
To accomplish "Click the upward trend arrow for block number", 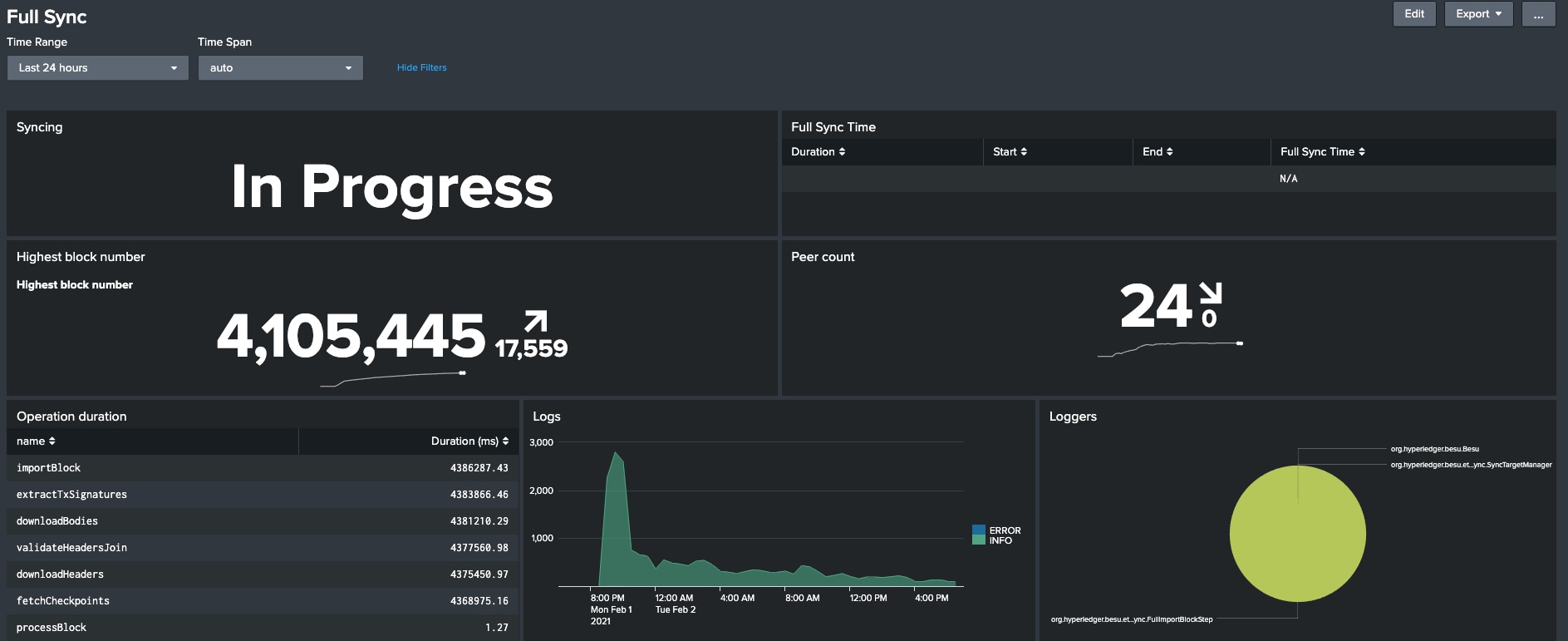I will click(536, 321).
